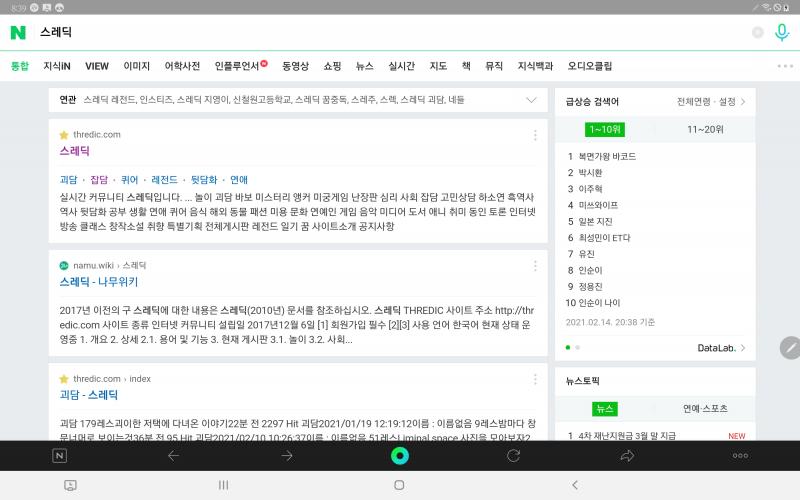Tap Android recent apps button
800x500 pixels.
click(x=223, y=485)
